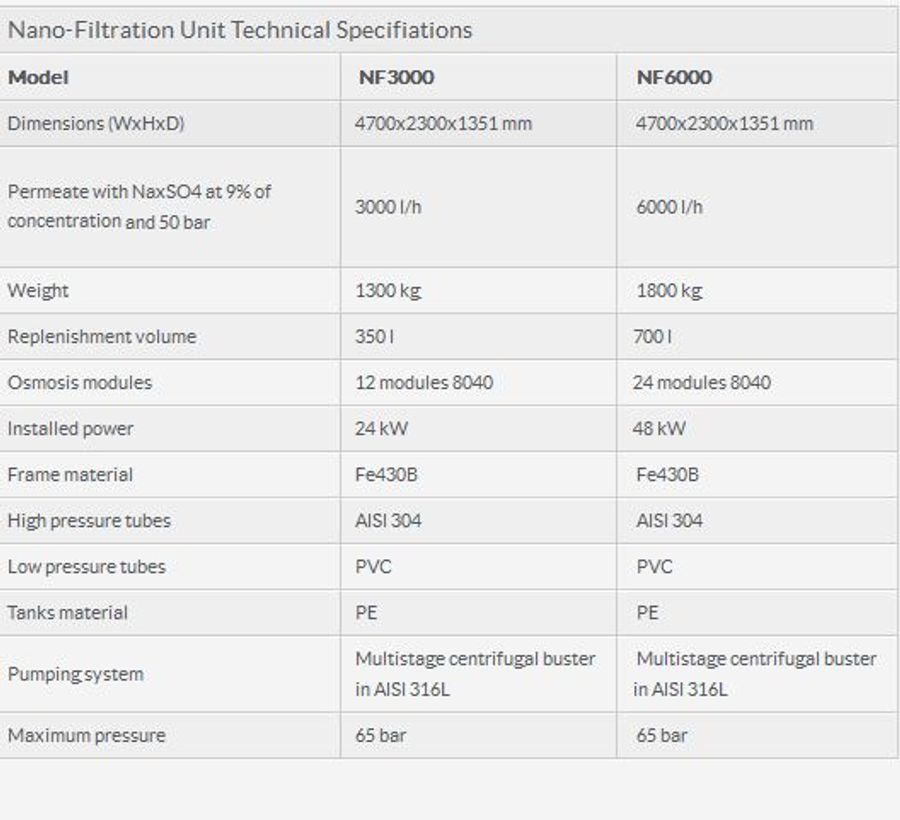Select the 48 kW installed power cell
This screenshot has height=820, width=900.
[x=661, y=429]
